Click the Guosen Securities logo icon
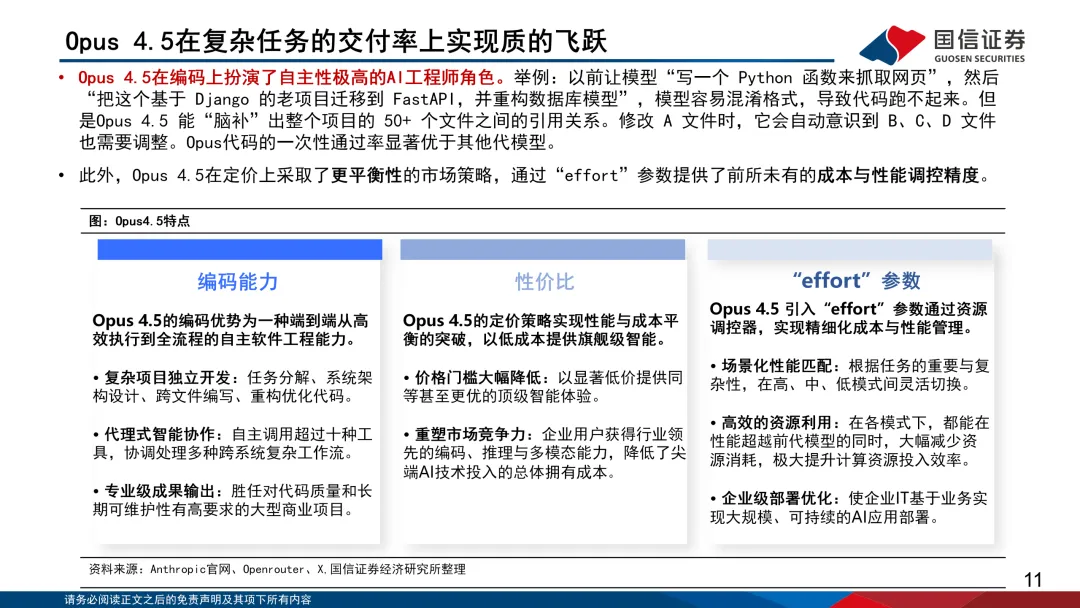This screenshot has width=1080, height=608. (892, 44)
